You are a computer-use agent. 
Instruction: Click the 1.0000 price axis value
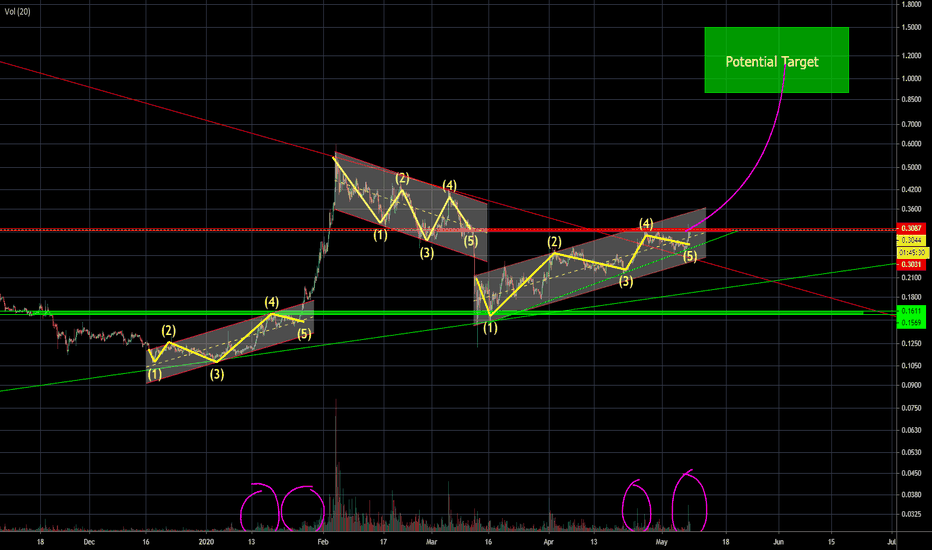tap(911, 78)
